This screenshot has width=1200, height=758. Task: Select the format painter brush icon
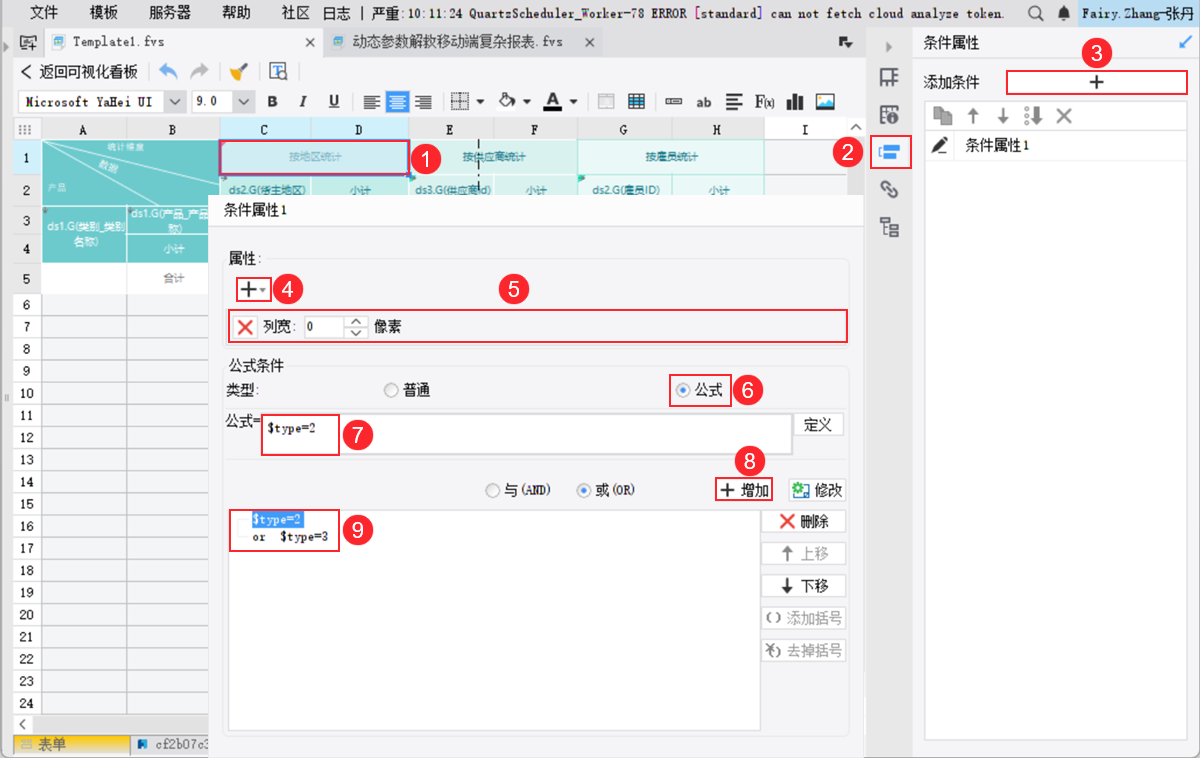[x=238, y=71]
